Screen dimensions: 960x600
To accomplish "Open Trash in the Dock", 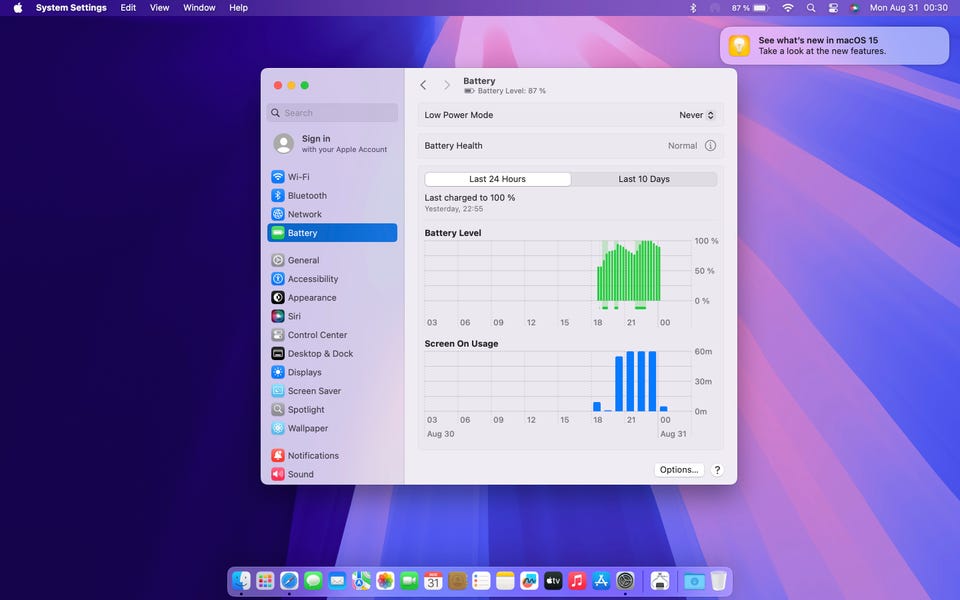I will (719, 580).
